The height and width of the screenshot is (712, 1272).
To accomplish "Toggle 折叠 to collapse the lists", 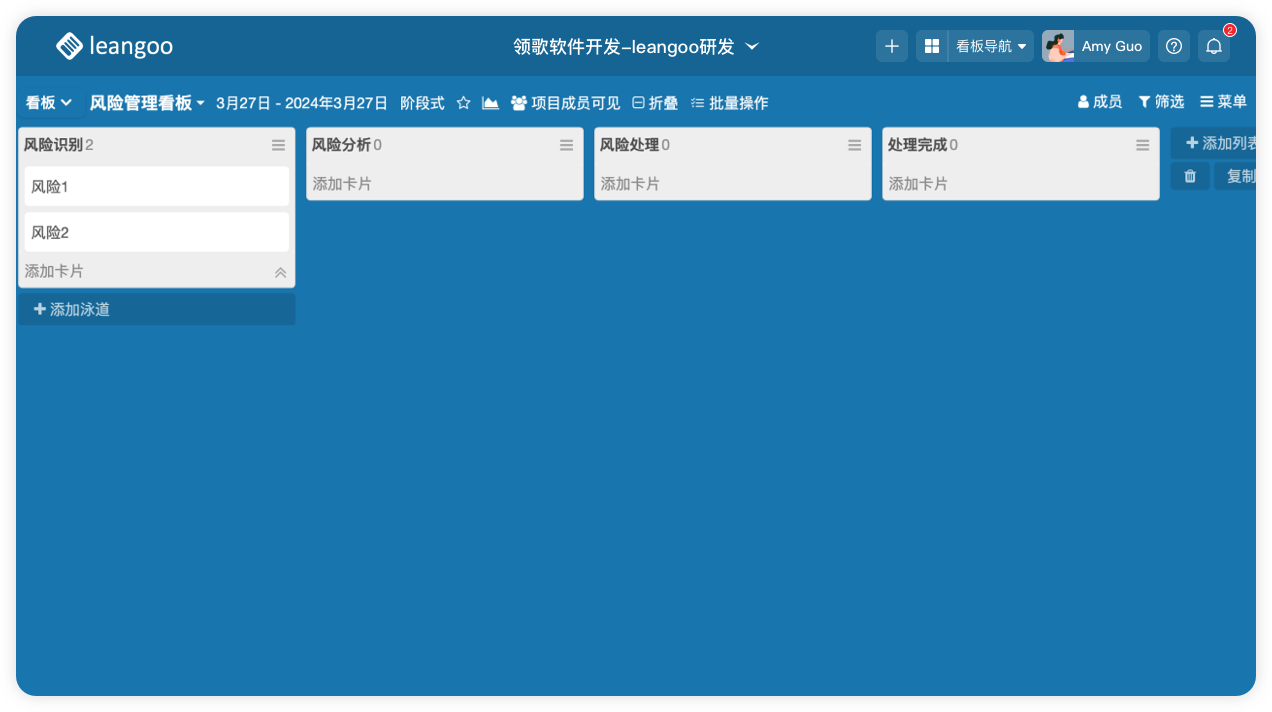I will (655, 103).
